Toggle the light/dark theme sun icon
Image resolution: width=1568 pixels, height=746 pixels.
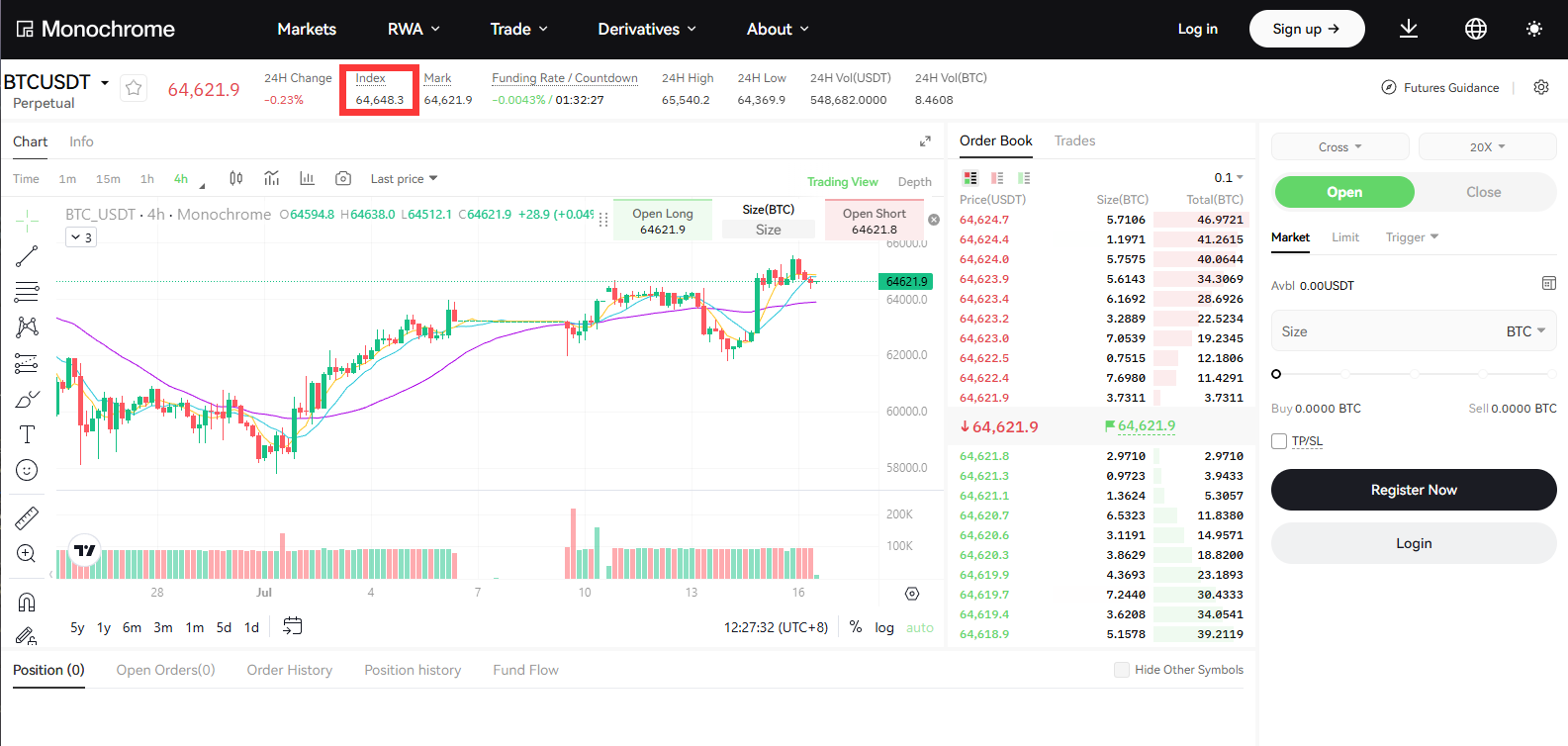coord(1534,29)
